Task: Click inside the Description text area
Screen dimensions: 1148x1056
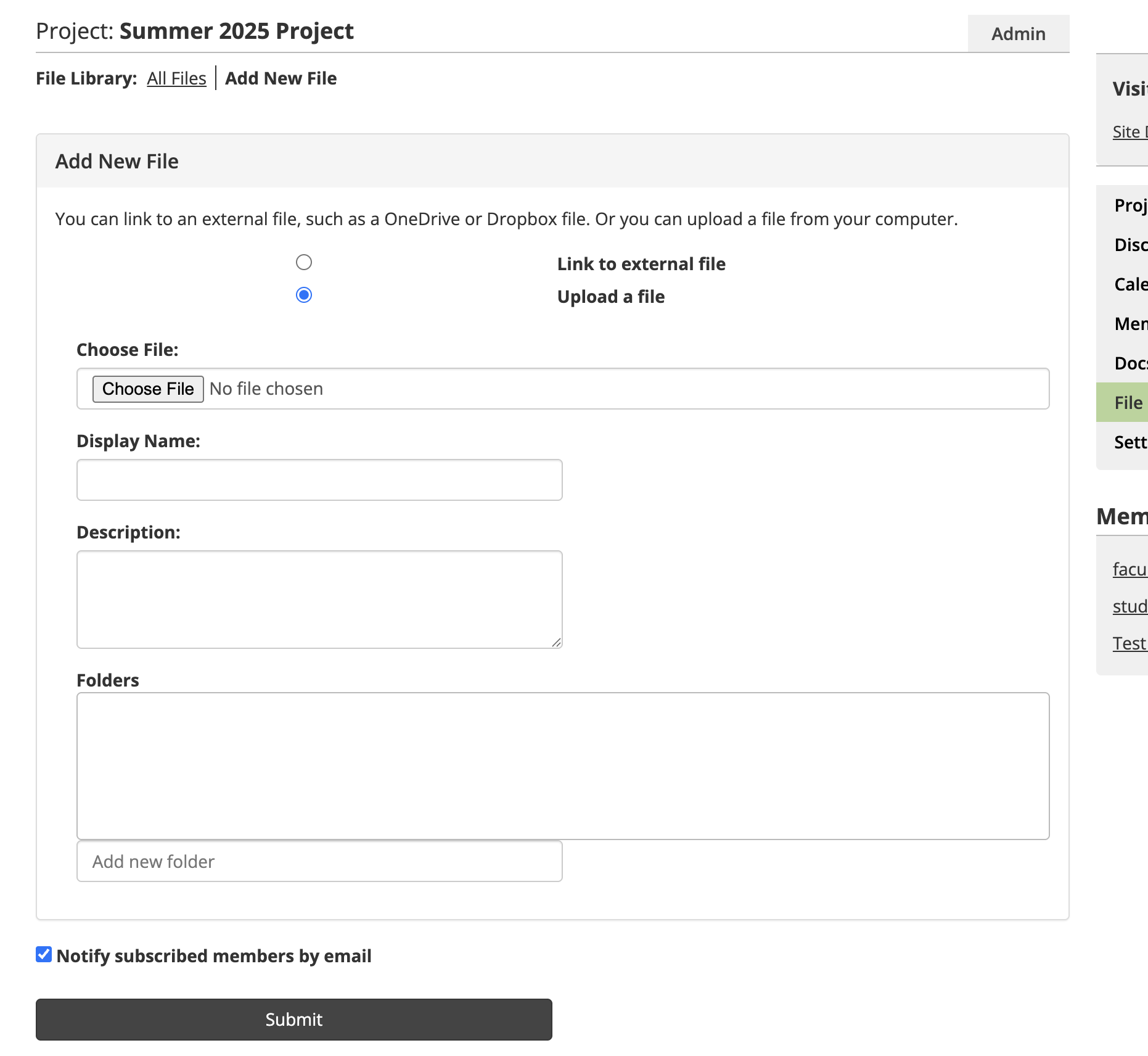Action: click(x=319, y=599)
